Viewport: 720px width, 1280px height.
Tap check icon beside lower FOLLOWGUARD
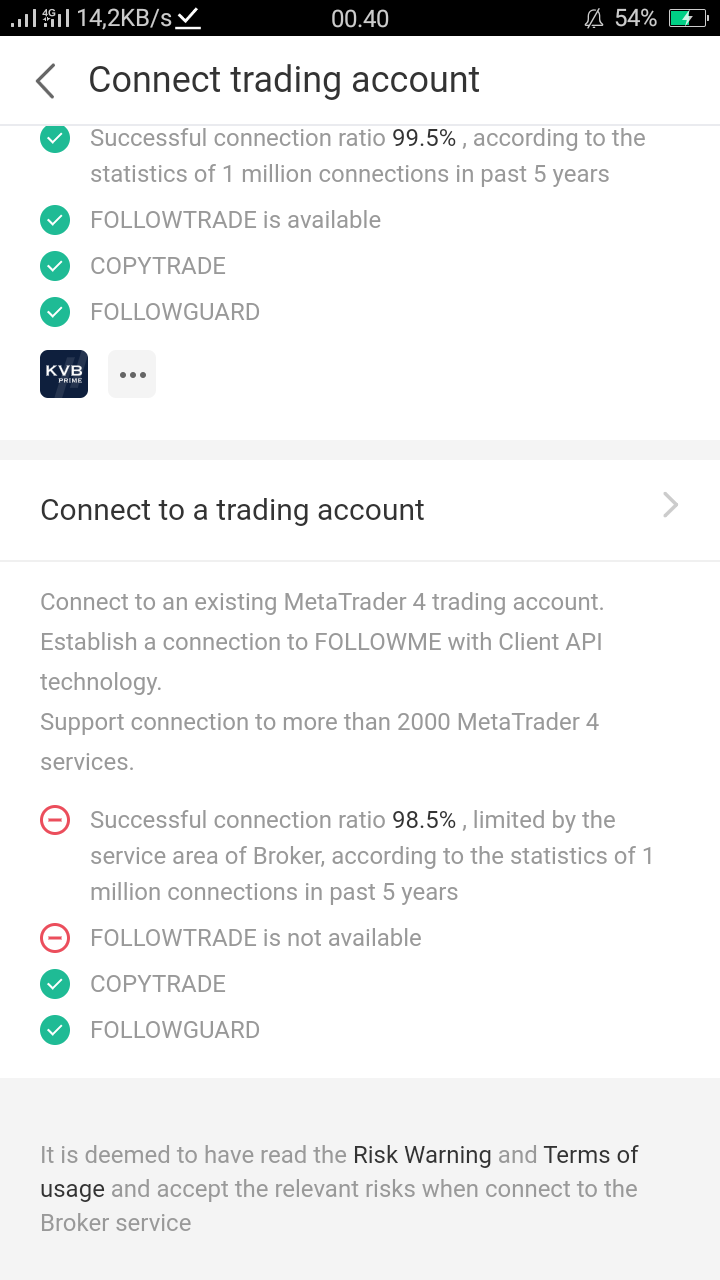55,1030
